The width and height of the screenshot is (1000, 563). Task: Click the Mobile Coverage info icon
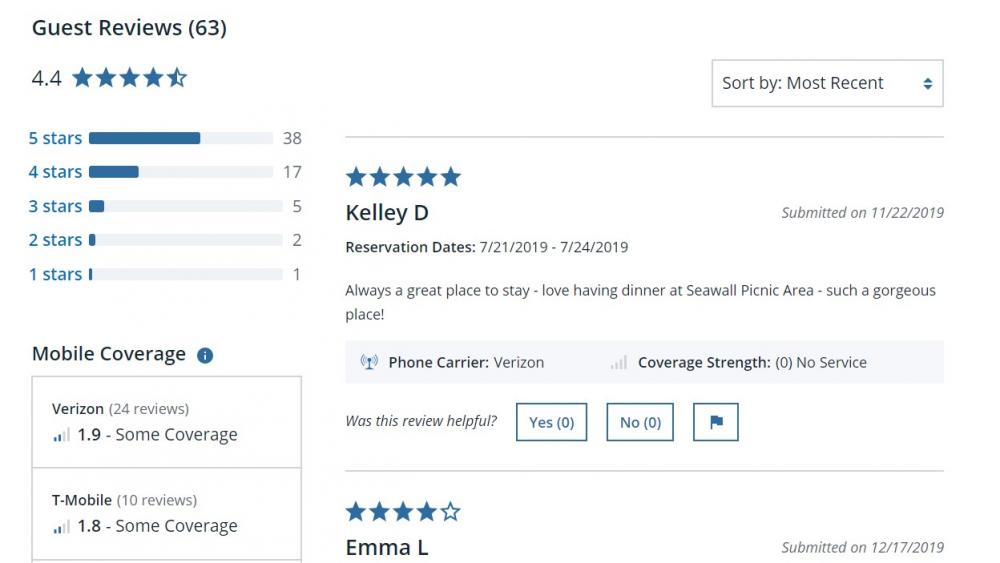pos(205,355)
